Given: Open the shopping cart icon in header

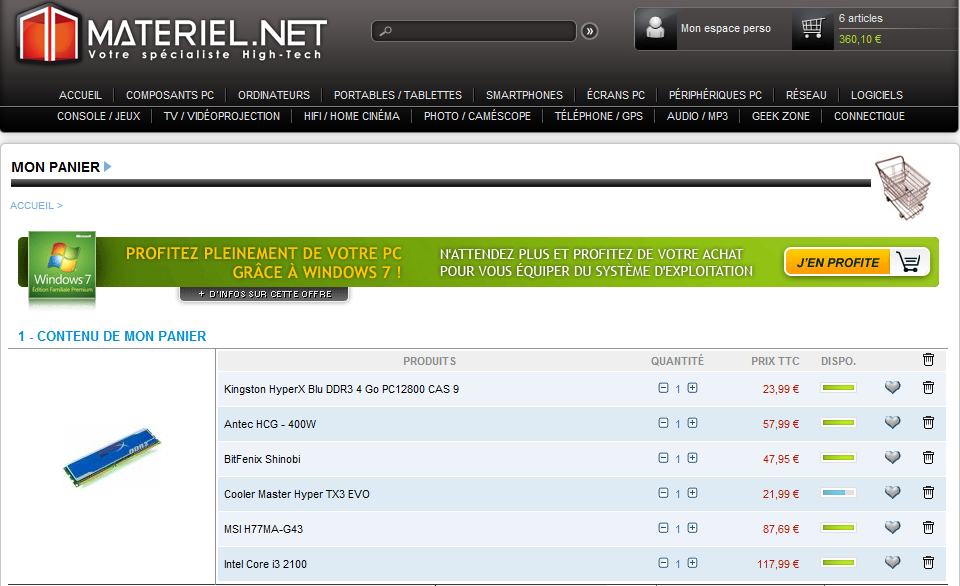Looking at the screenshot, I should pyautogui.click(x=813, y=28).
